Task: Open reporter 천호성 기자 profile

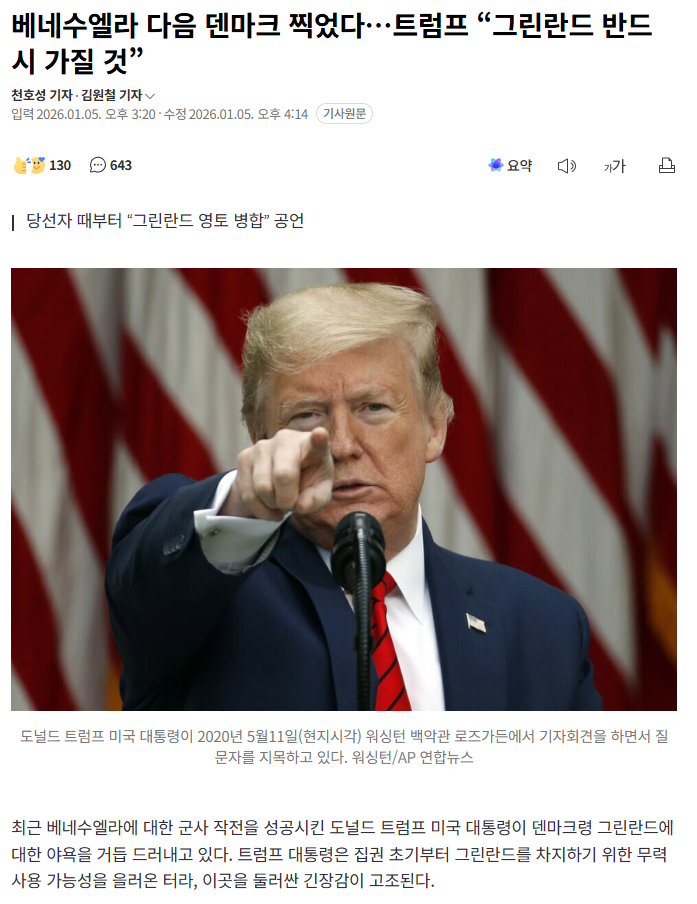Action: pyautogui.click(x=42, y=95)
